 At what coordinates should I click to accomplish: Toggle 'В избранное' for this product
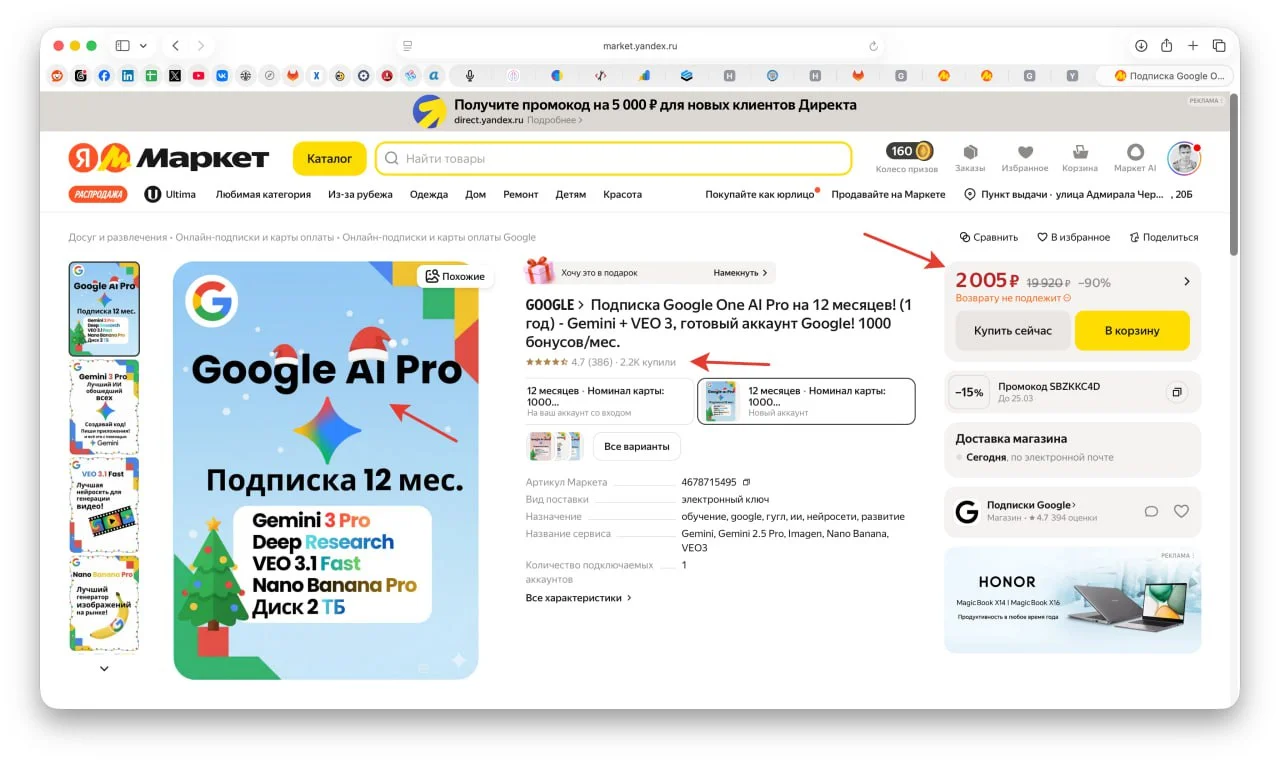click(1073, 237)
